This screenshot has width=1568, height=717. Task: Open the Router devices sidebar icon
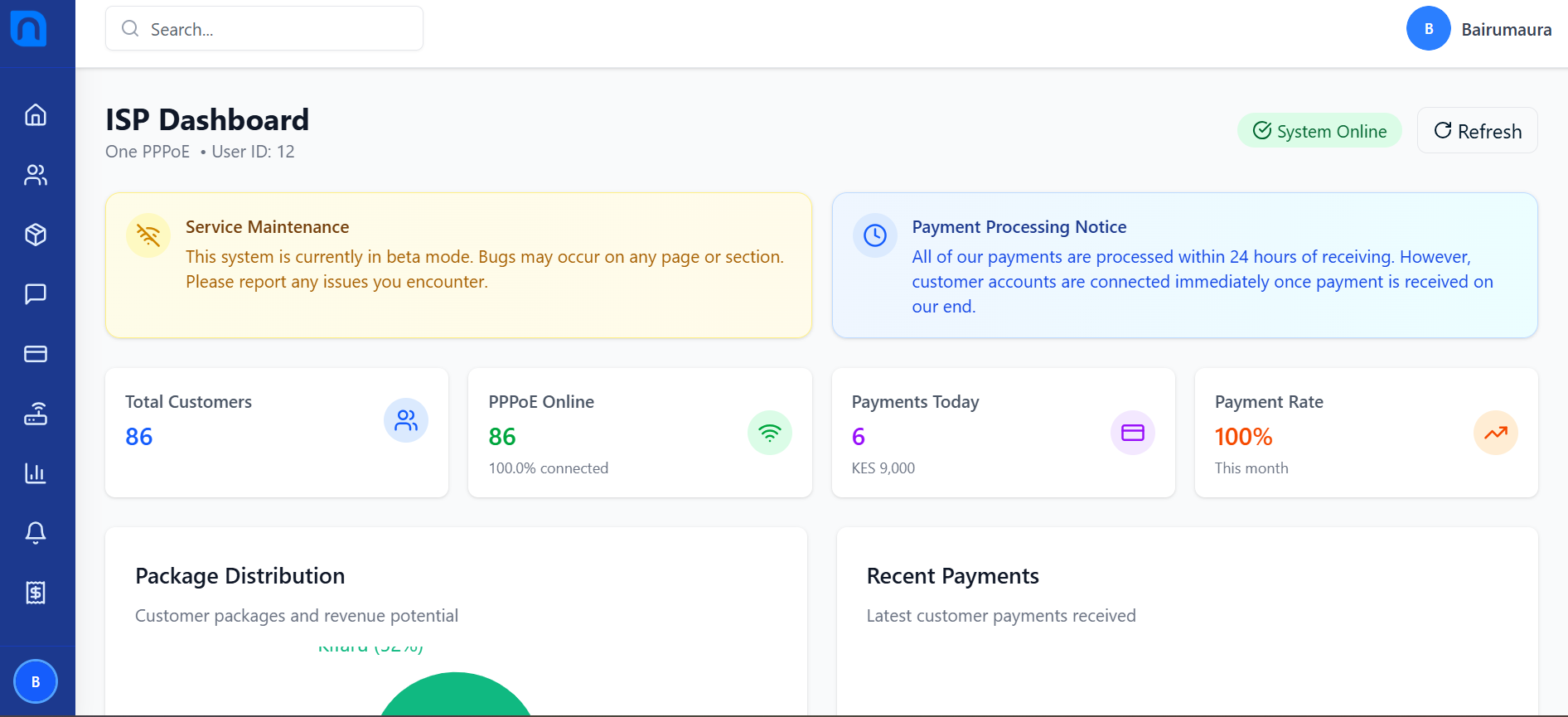point(36,414)
